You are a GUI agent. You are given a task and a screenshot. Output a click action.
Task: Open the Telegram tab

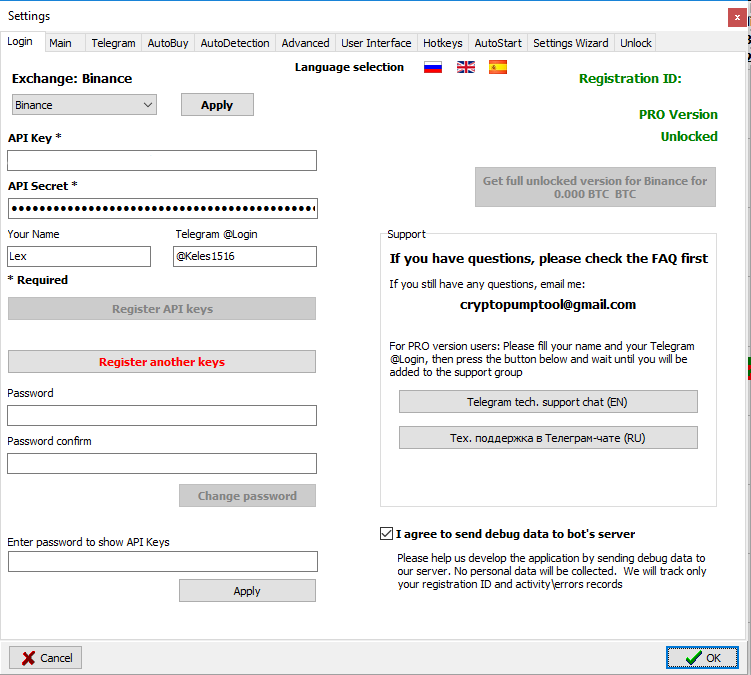click(114, 43)
